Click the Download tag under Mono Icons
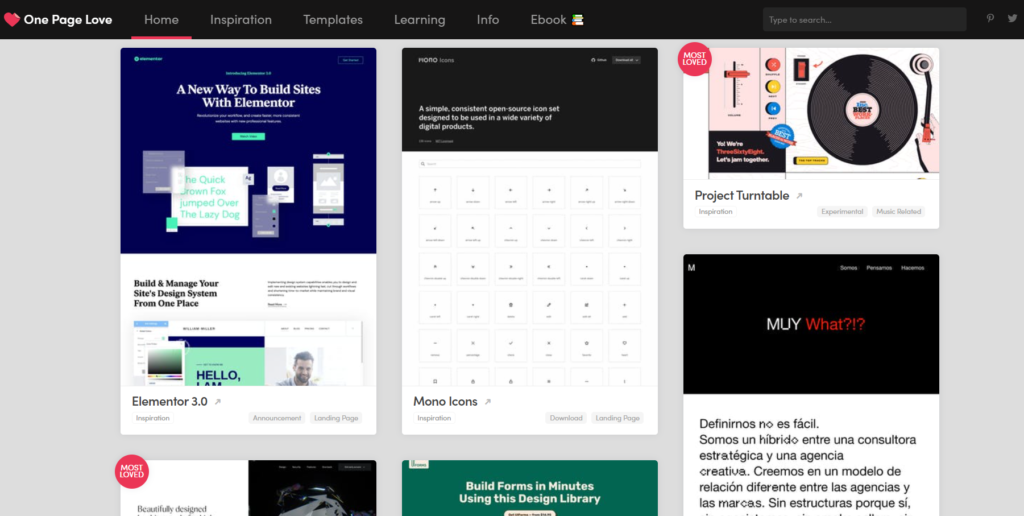This screenshot has width=1024, height=516. coord(566,418)
